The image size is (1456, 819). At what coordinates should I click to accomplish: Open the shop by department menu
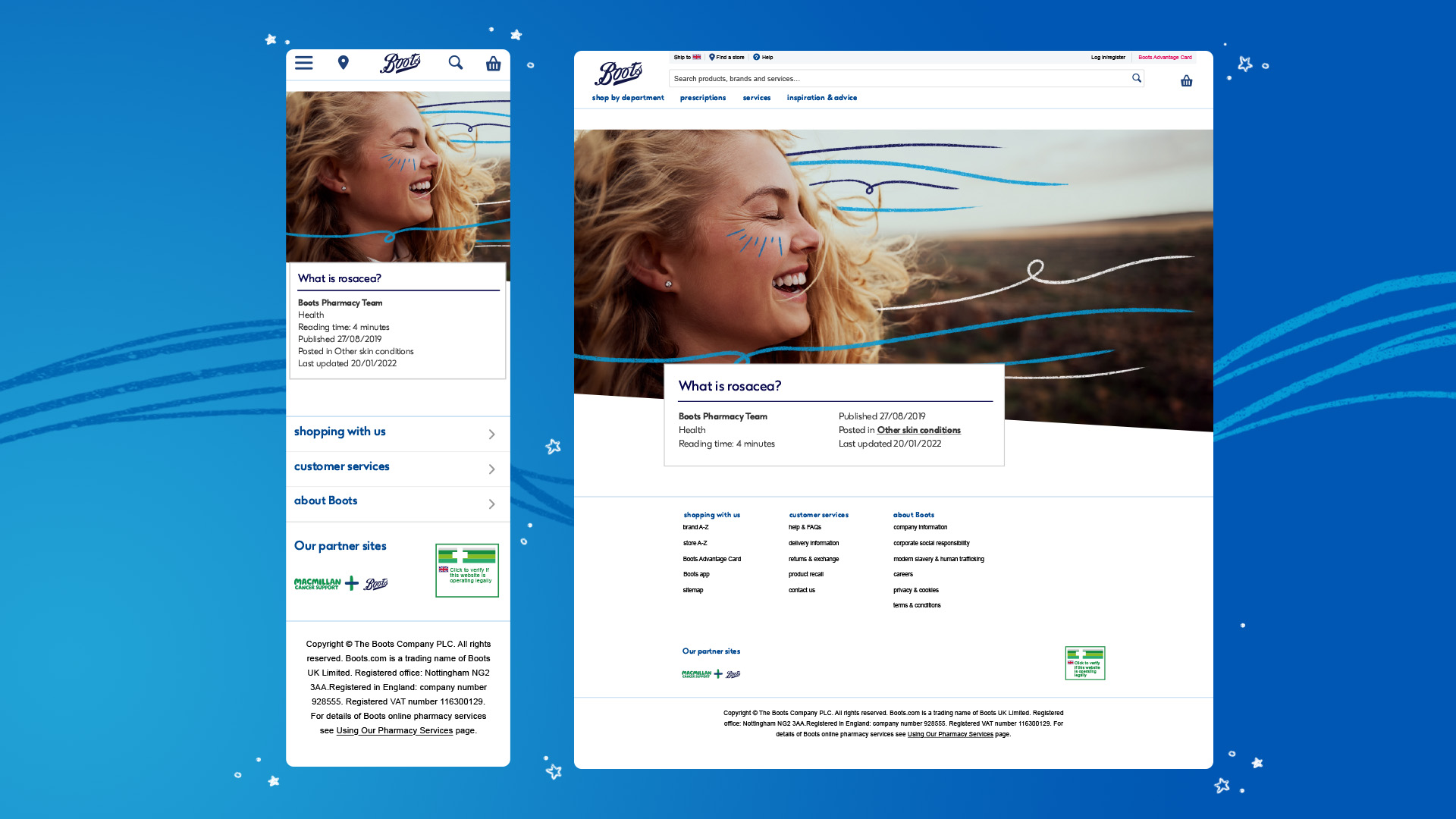click(628, 98)
